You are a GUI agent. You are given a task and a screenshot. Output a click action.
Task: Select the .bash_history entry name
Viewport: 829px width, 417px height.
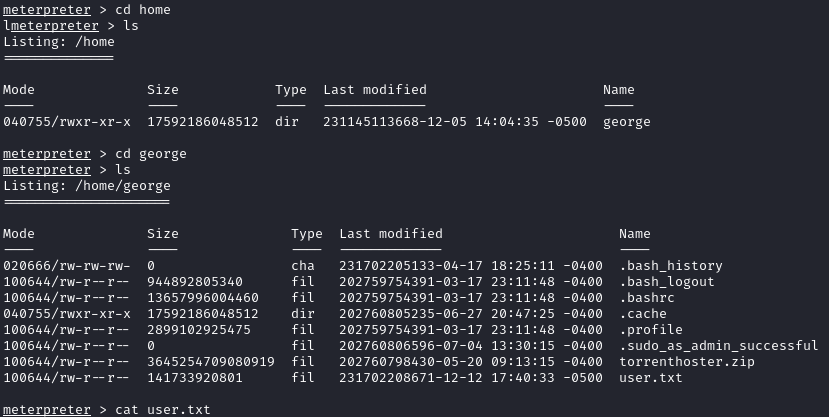tap(671, 266)
